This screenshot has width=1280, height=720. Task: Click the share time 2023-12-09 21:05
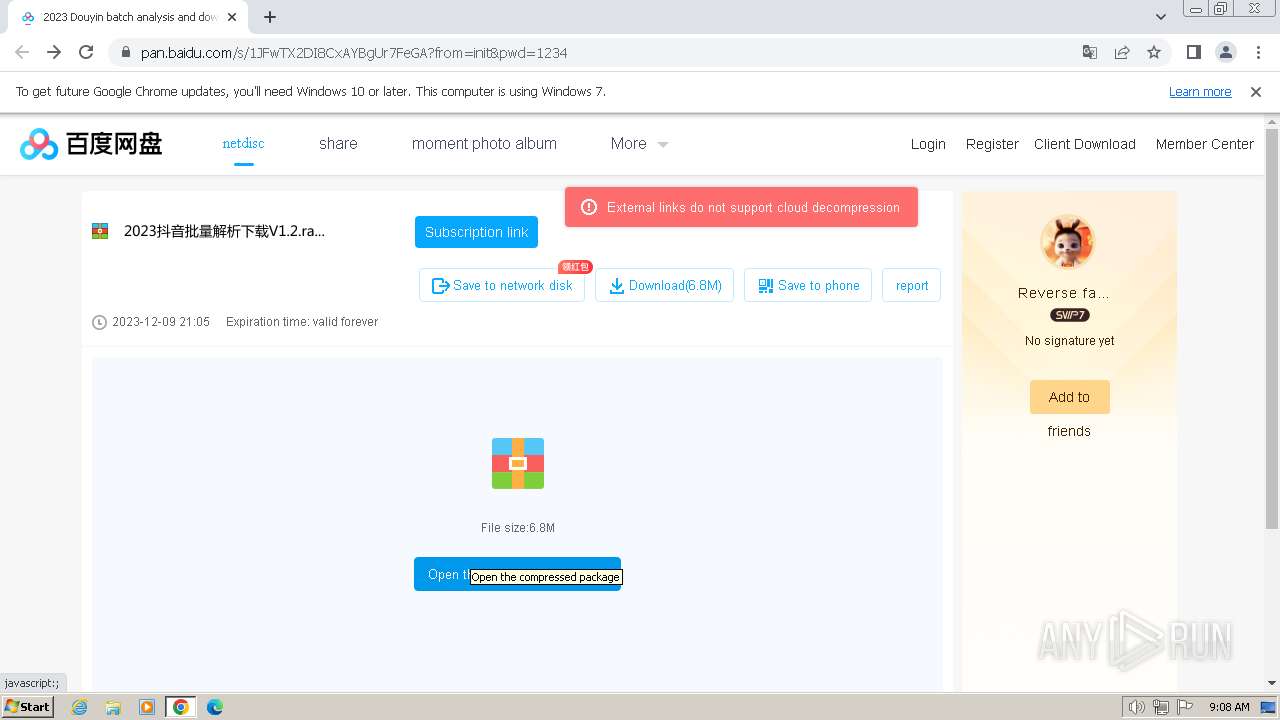coord(161,322)
